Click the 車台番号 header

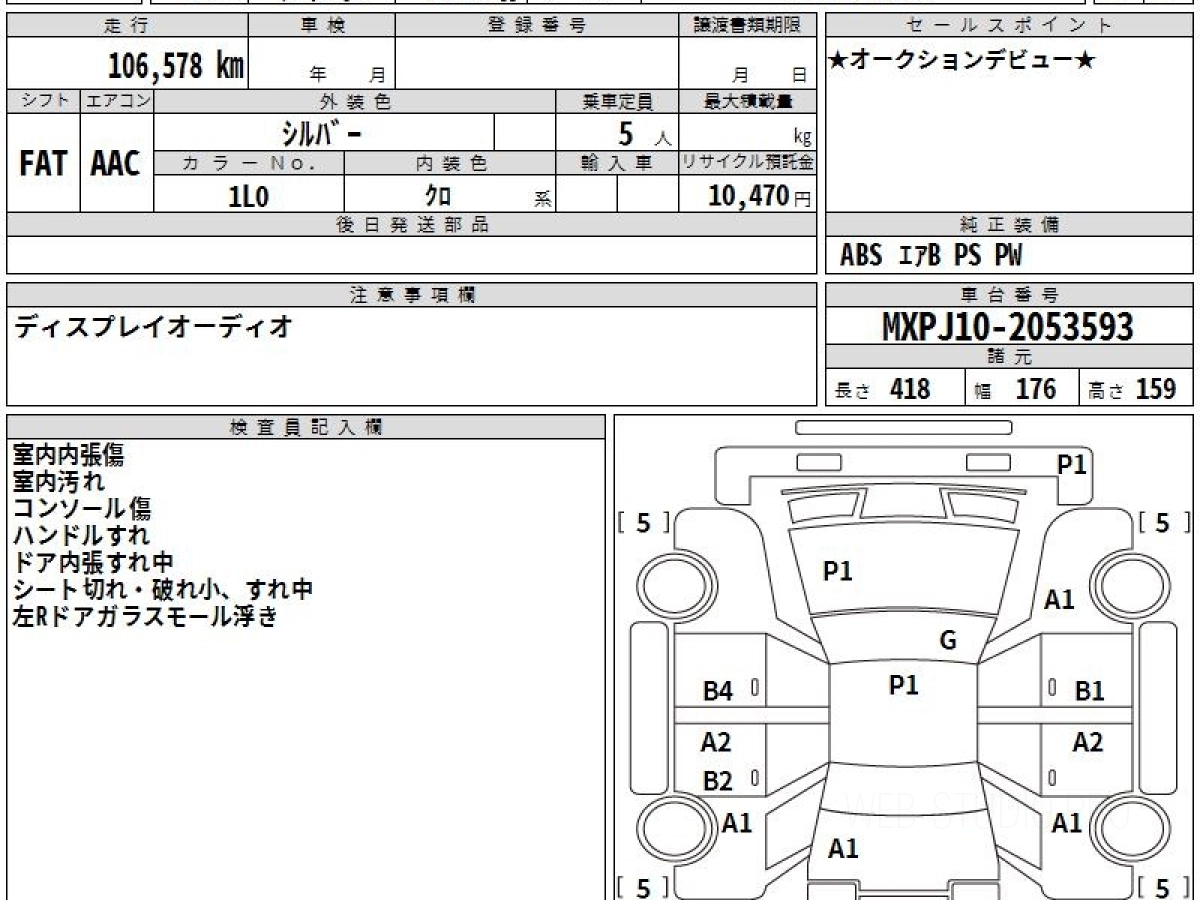pos(1010,295)
